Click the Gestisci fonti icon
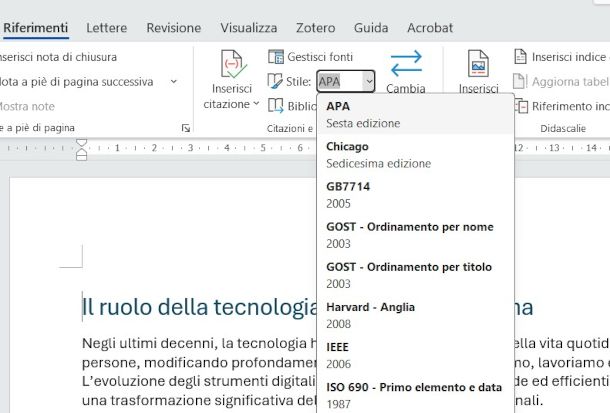This screenshot has width=610, height=413. (276, 57)
